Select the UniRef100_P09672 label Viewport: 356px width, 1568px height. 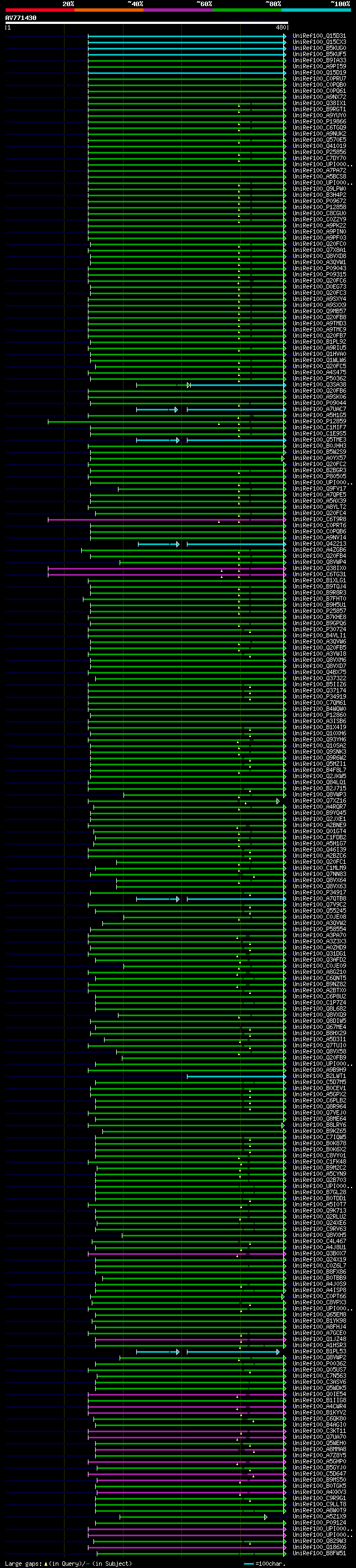(x=319, y=201)
